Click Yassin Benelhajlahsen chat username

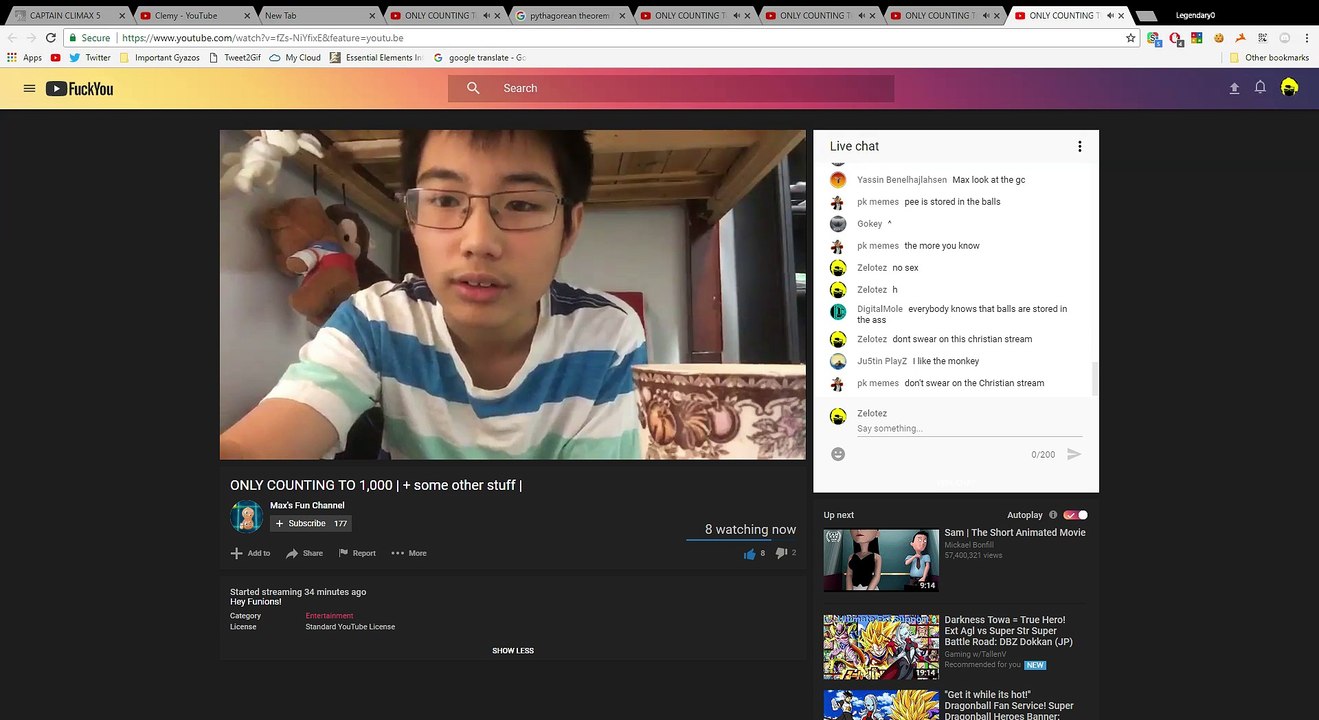click(x=902, y=180)
